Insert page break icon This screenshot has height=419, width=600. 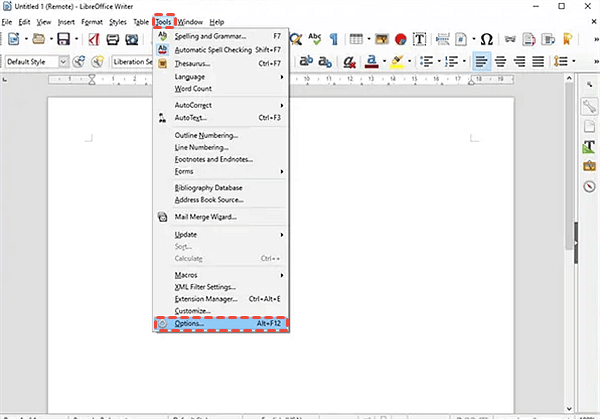[x=443, y=39]
